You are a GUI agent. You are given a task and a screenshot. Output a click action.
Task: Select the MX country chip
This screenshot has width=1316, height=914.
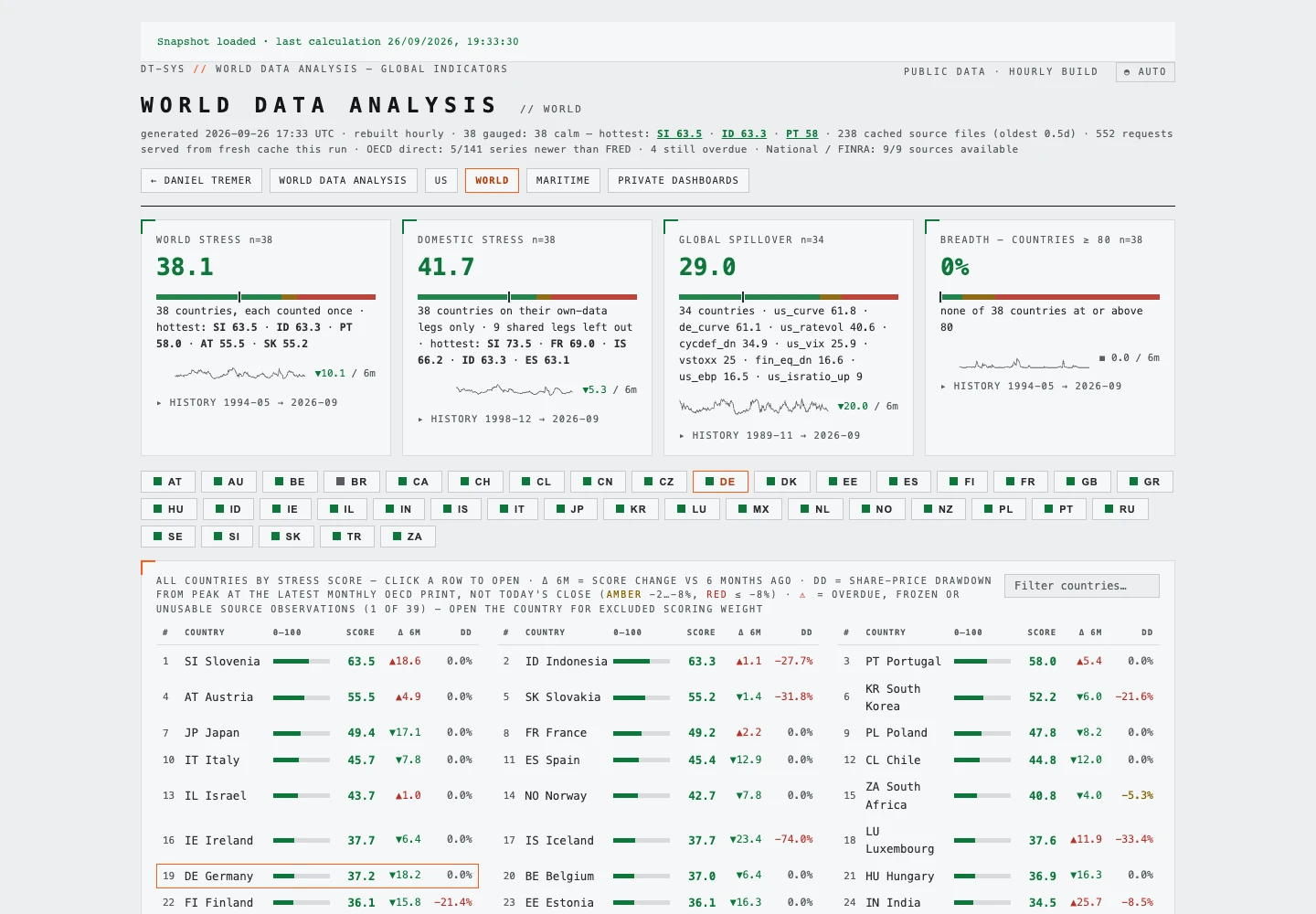click(754, 509)
